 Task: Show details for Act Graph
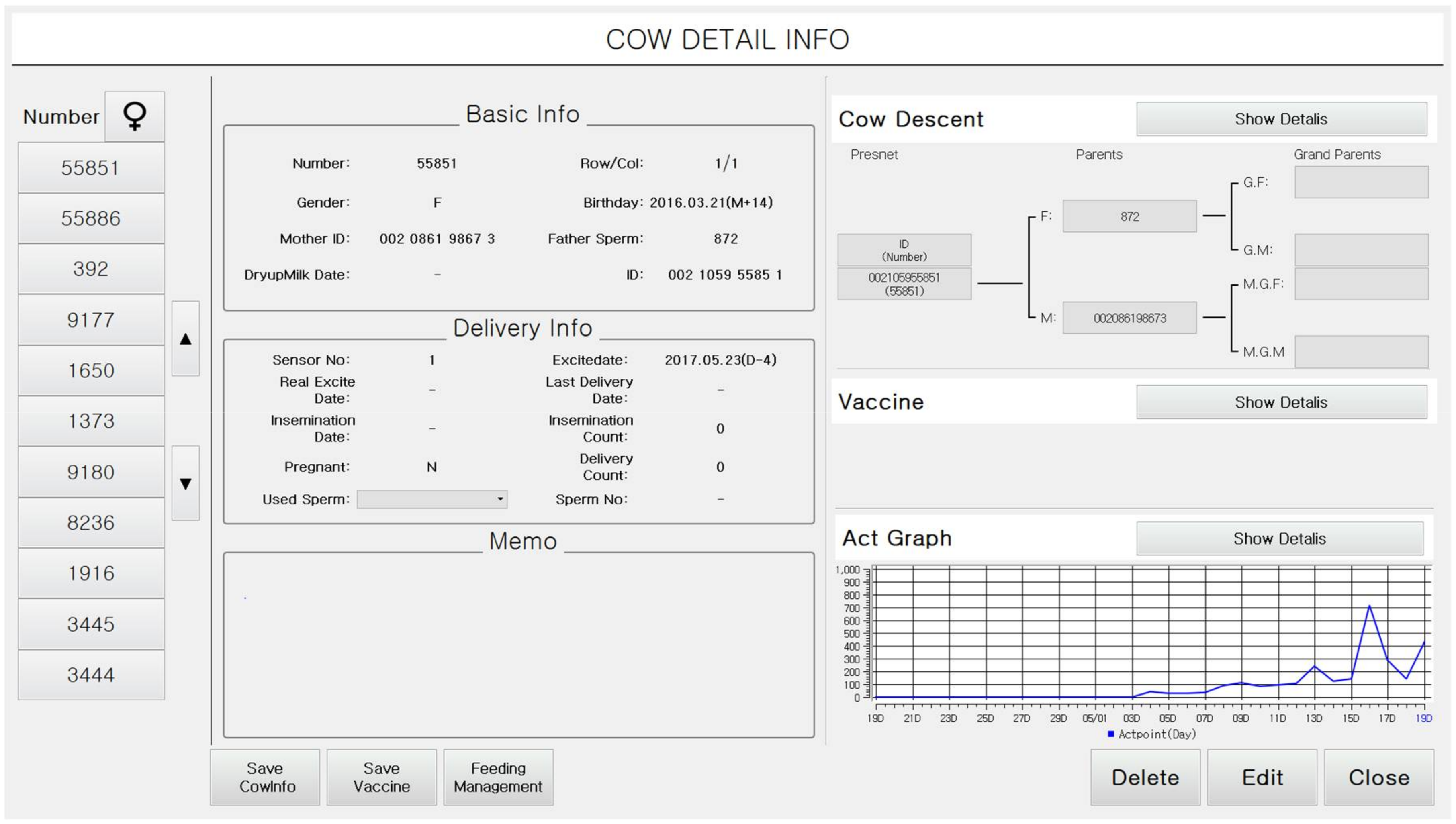(x=1279, y=539)
